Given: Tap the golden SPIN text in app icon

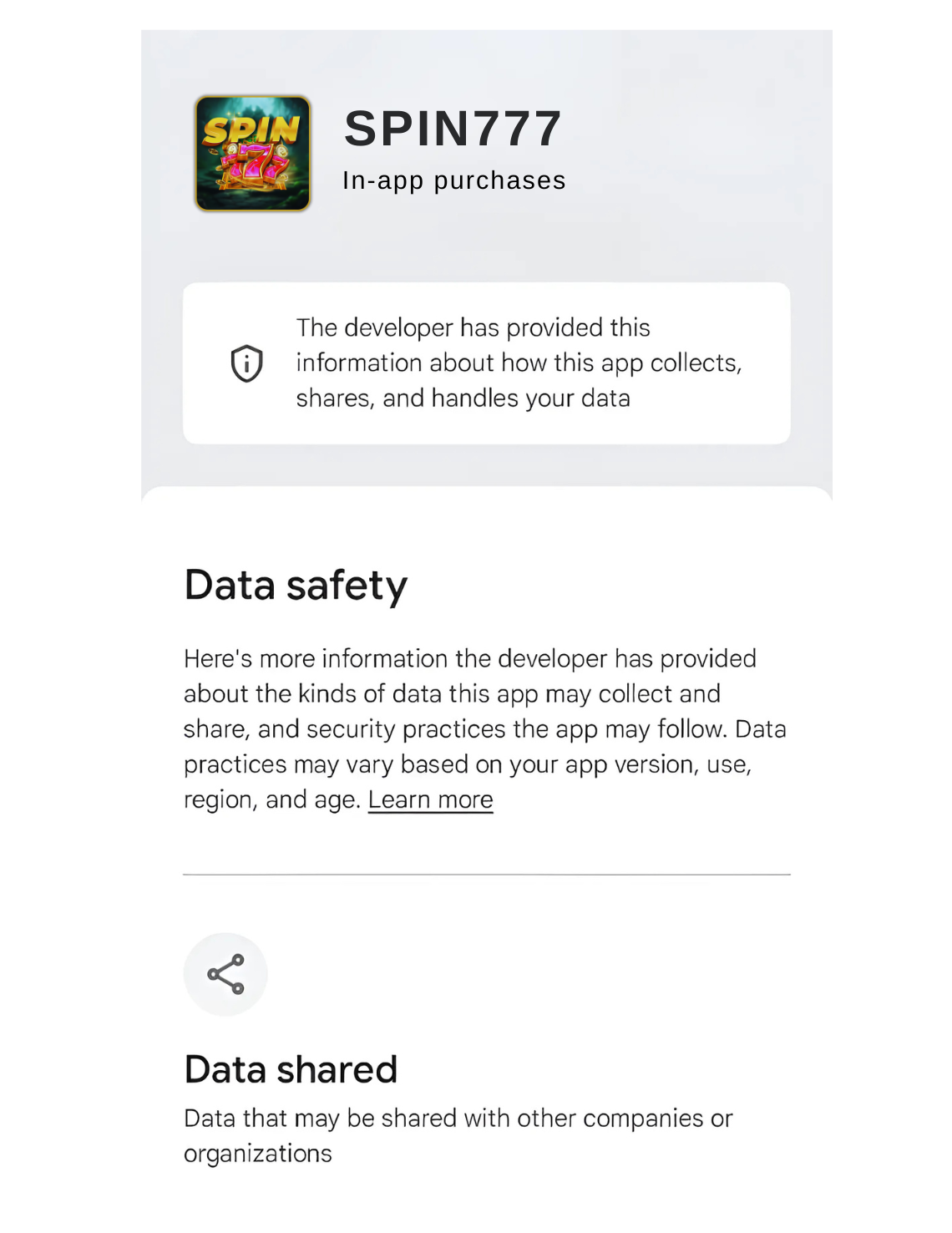Looking at the screenshot, I should point(251,129).
